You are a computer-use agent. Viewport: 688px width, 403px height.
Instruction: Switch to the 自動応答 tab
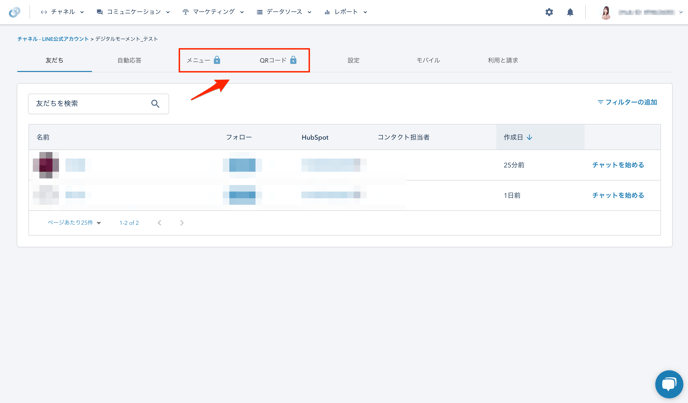129,61
